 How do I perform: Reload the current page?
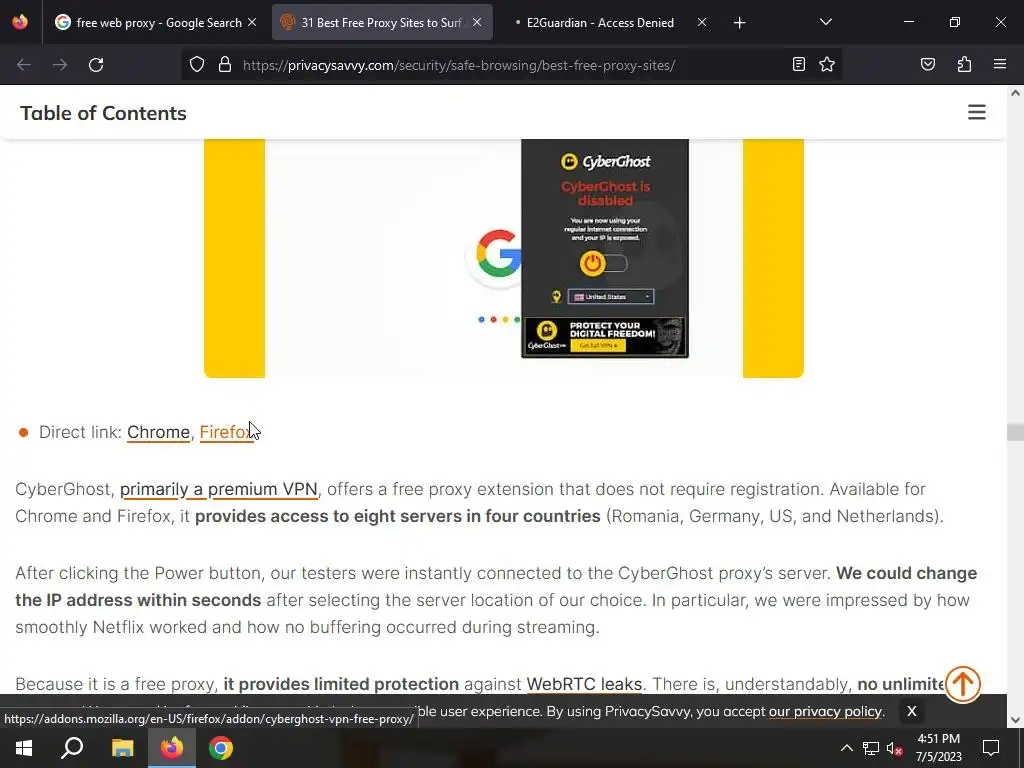(x=96, y=65)
